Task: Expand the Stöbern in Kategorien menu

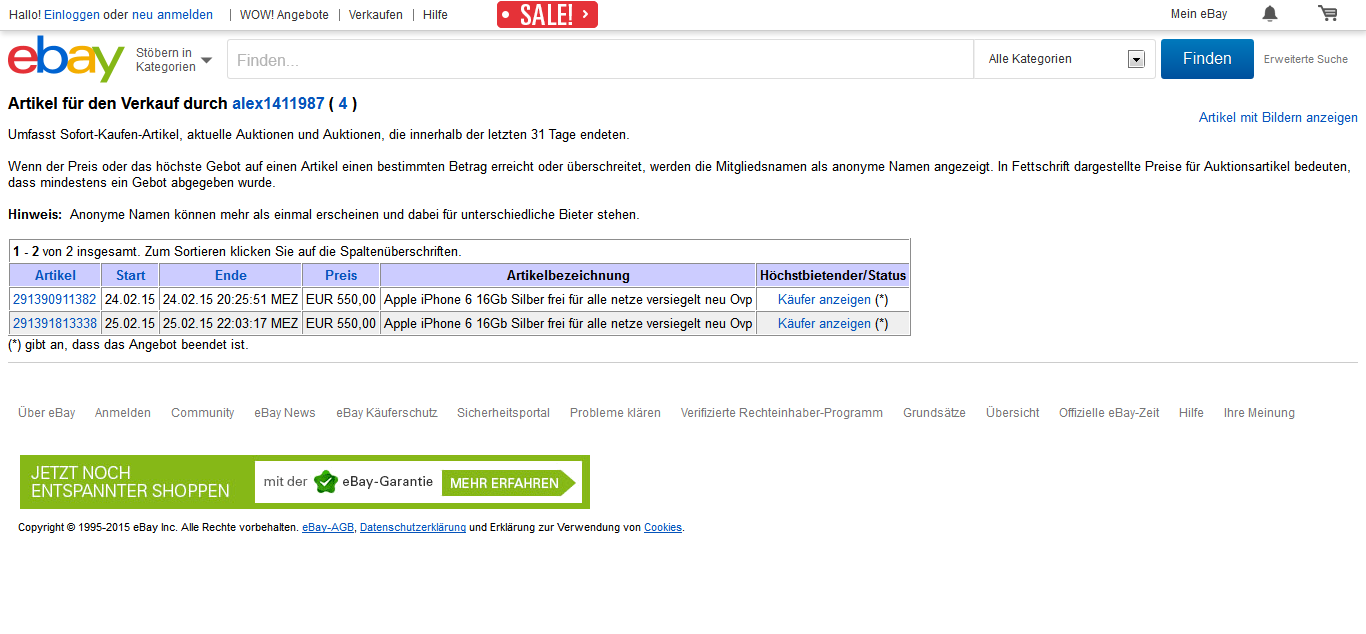Action: click(x=174, y=60)
